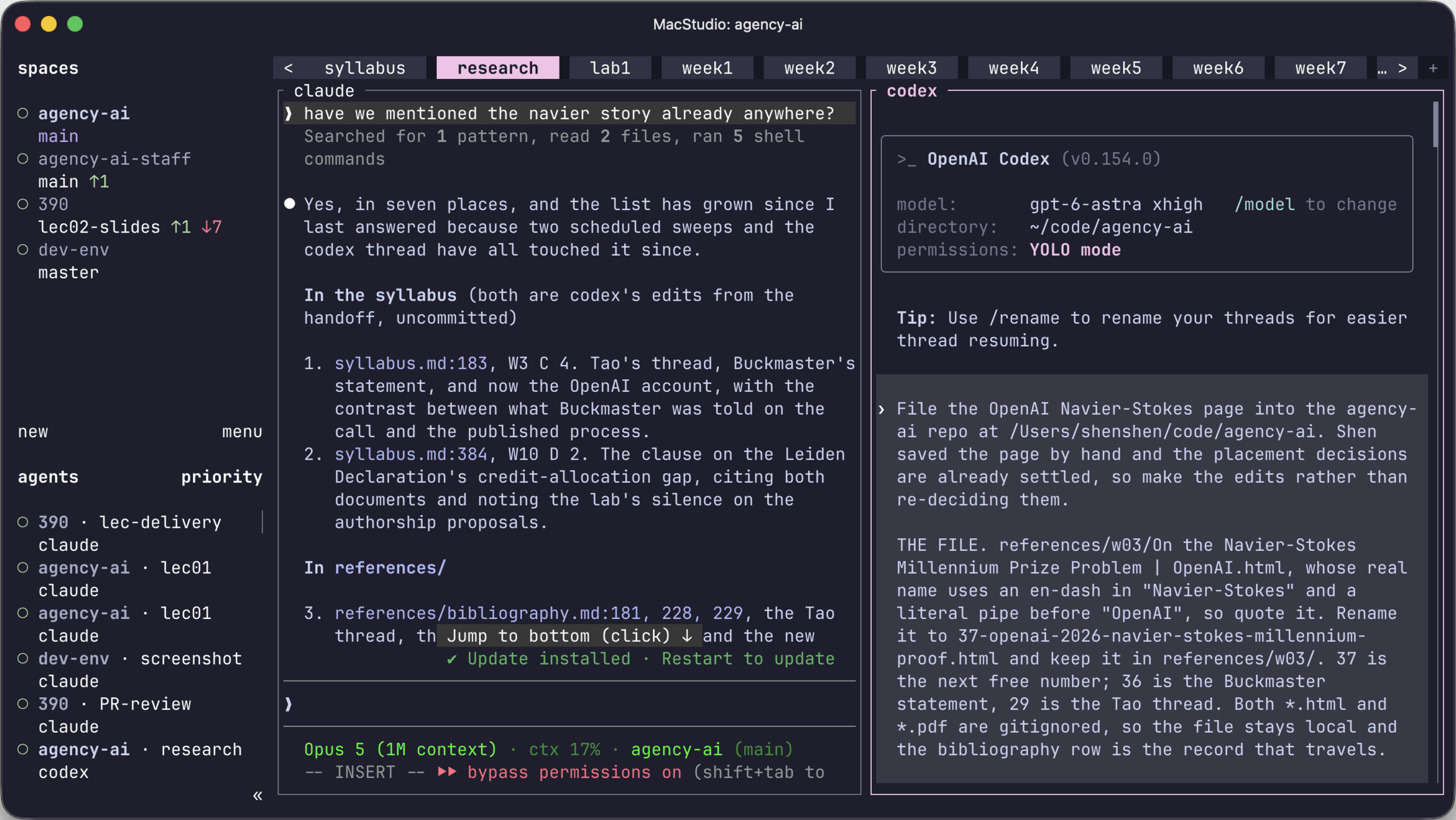Select the dev-env screenshot agent circle
The width and height of the screenshot is (1456, 820).
(23, 658)
